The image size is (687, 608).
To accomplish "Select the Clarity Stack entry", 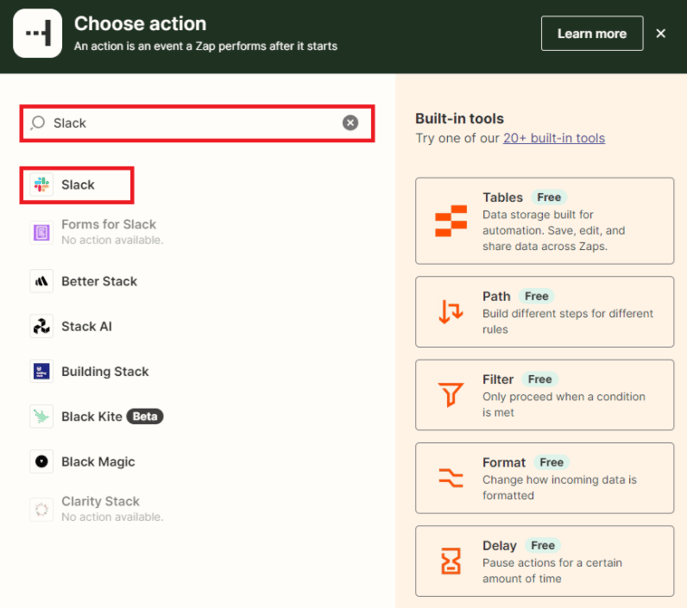I will [97, 509].
